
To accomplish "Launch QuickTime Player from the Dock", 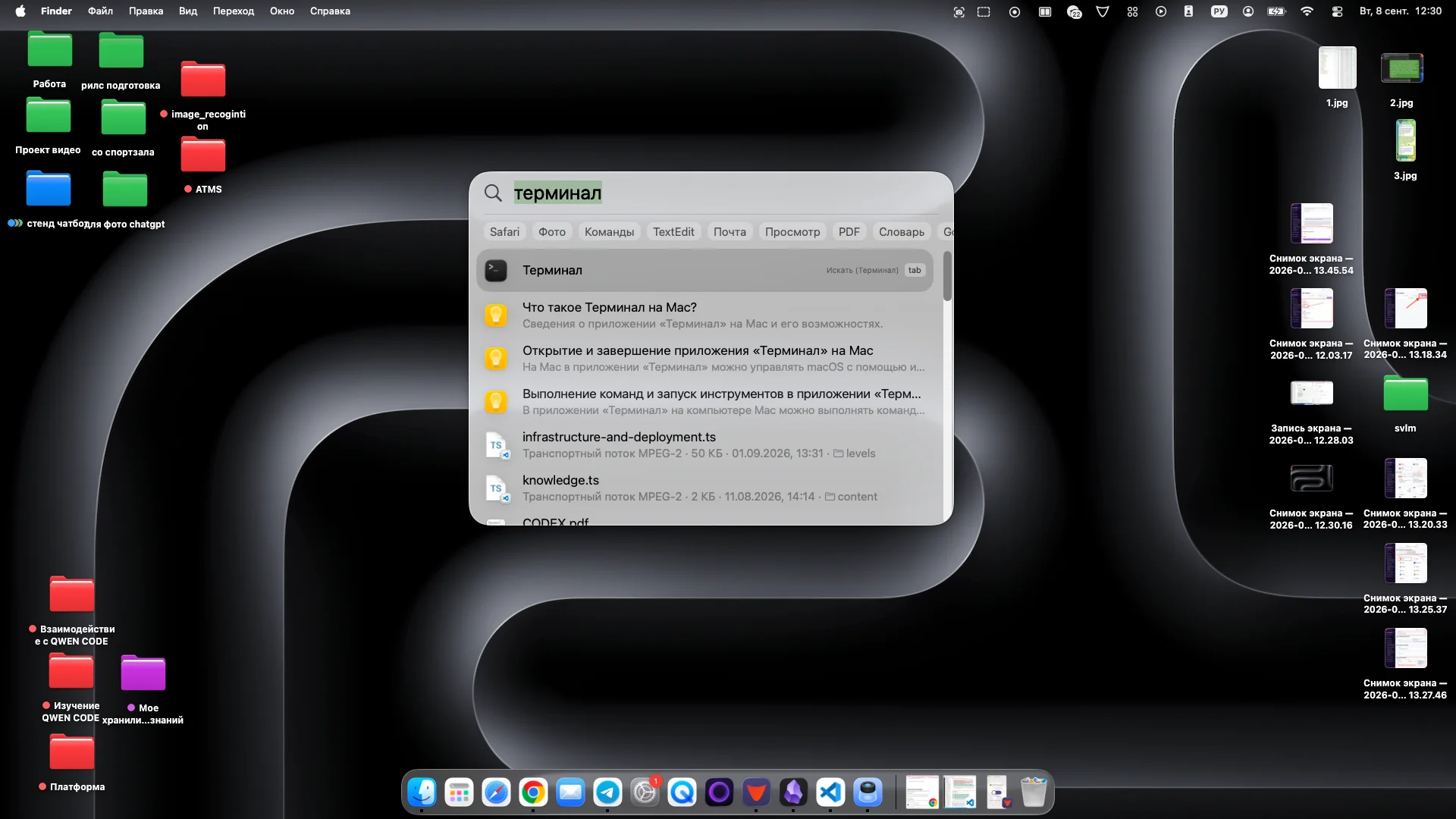I will 682,792.
